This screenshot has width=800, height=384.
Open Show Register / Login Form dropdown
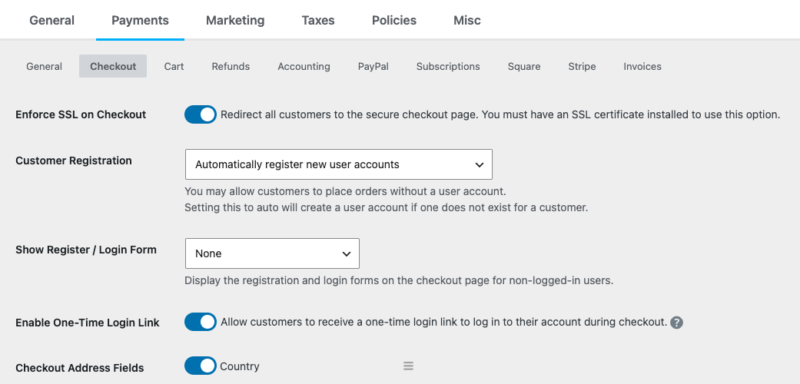(x=272, y=253)
